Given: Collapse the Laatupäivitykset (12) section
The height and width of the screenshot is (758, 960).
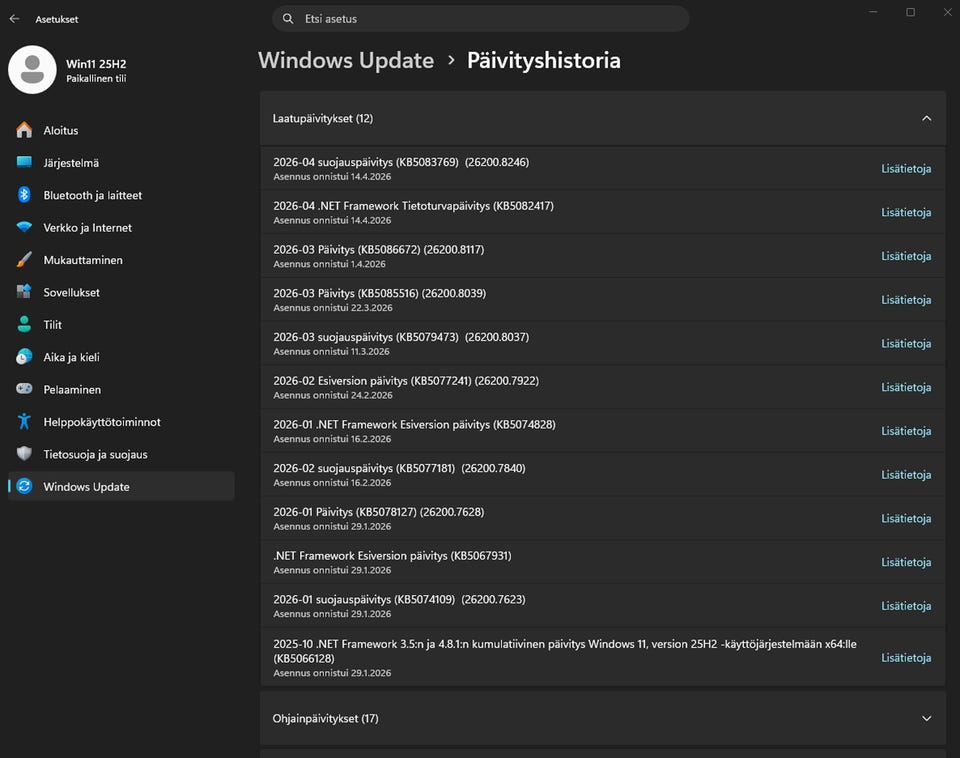Looking at the screenshot, I should point(926,118).
